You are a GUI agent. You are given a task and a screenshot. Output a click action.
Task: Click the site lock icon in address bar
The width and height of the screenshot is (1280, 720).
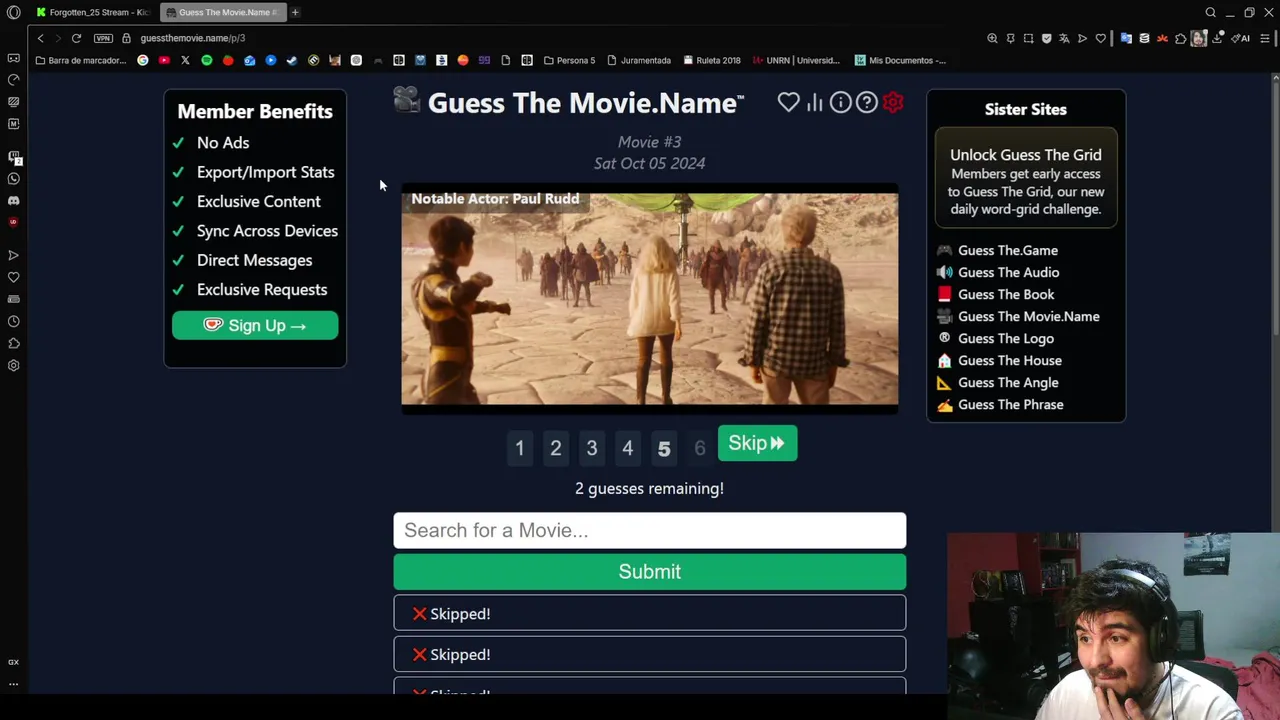click(x=126, y=38)
